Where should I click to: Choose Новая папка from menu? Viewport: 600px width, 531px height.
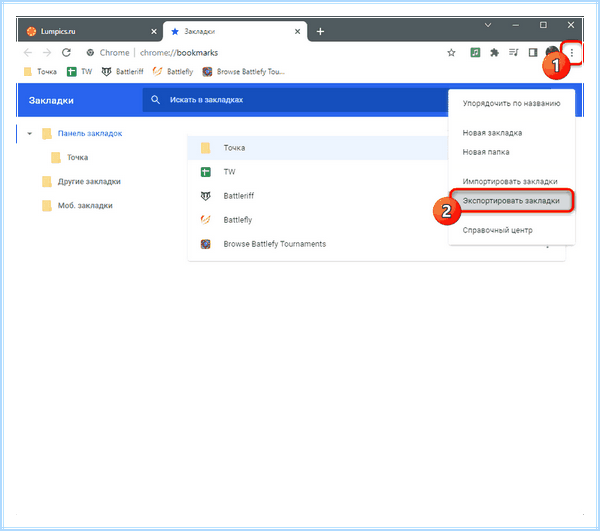(x=511, y=152)
